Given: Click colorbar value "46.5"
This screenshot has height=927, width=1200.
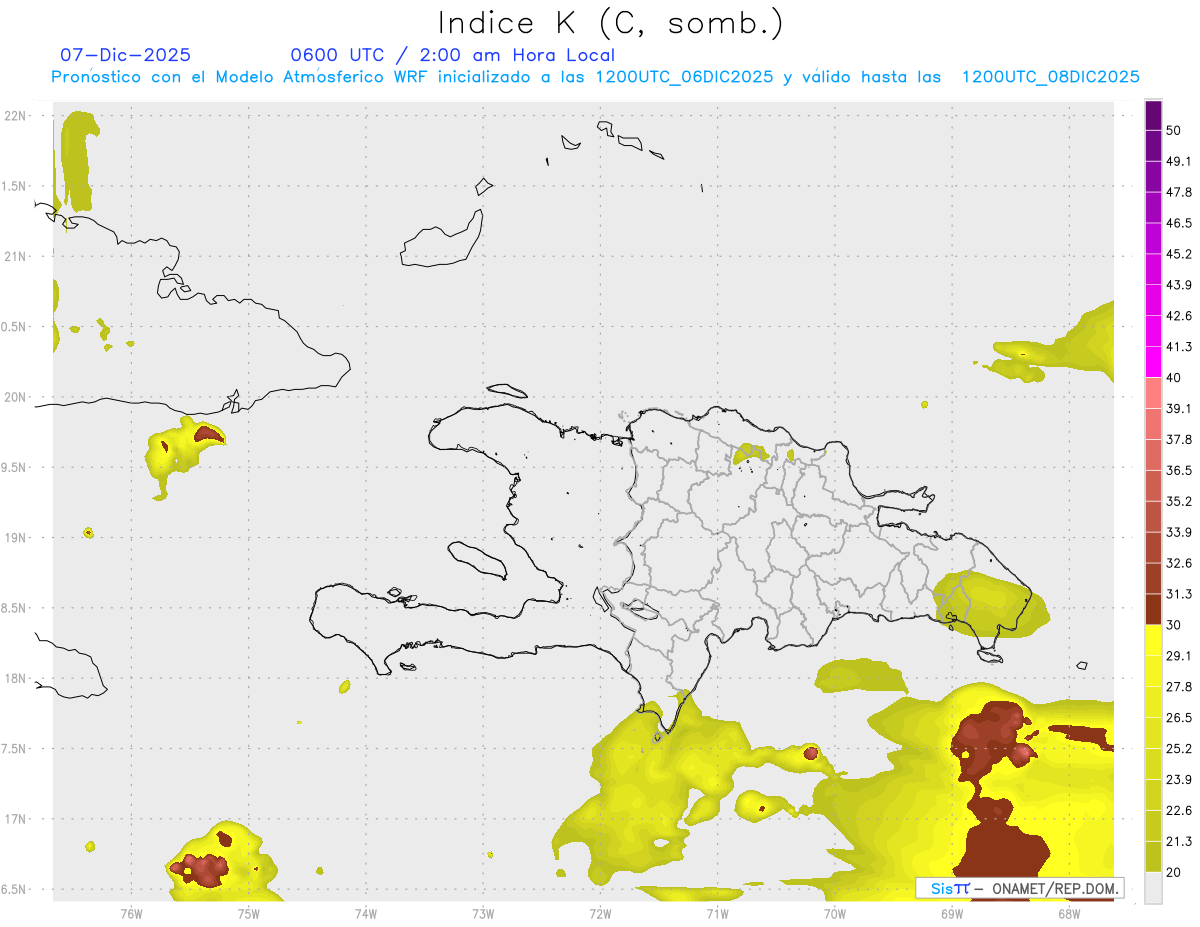Looking at the screenshot, I should pyautogui.click(x=1180, y=223).
